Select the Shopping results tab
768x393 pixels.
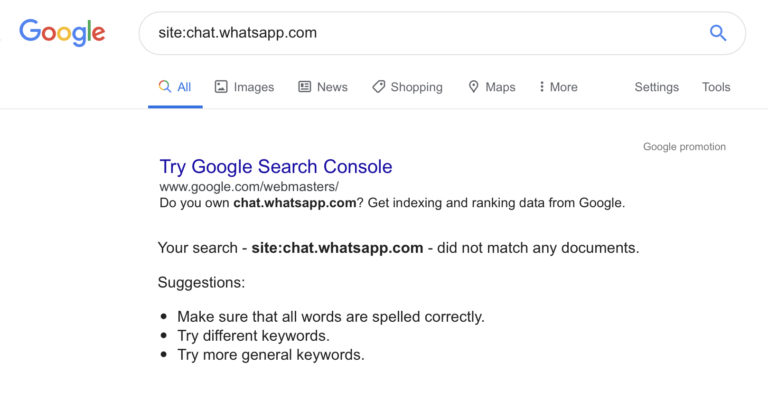point(408,87)
